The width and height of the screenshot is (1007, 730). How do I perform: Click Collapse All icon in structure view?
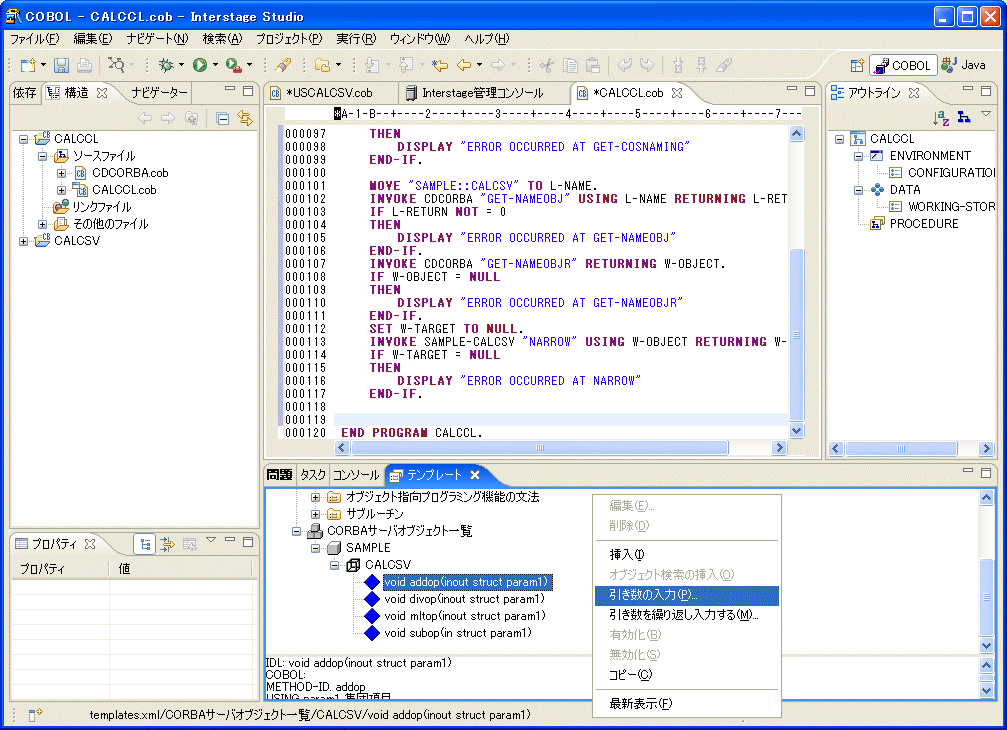tap(223, 118)
